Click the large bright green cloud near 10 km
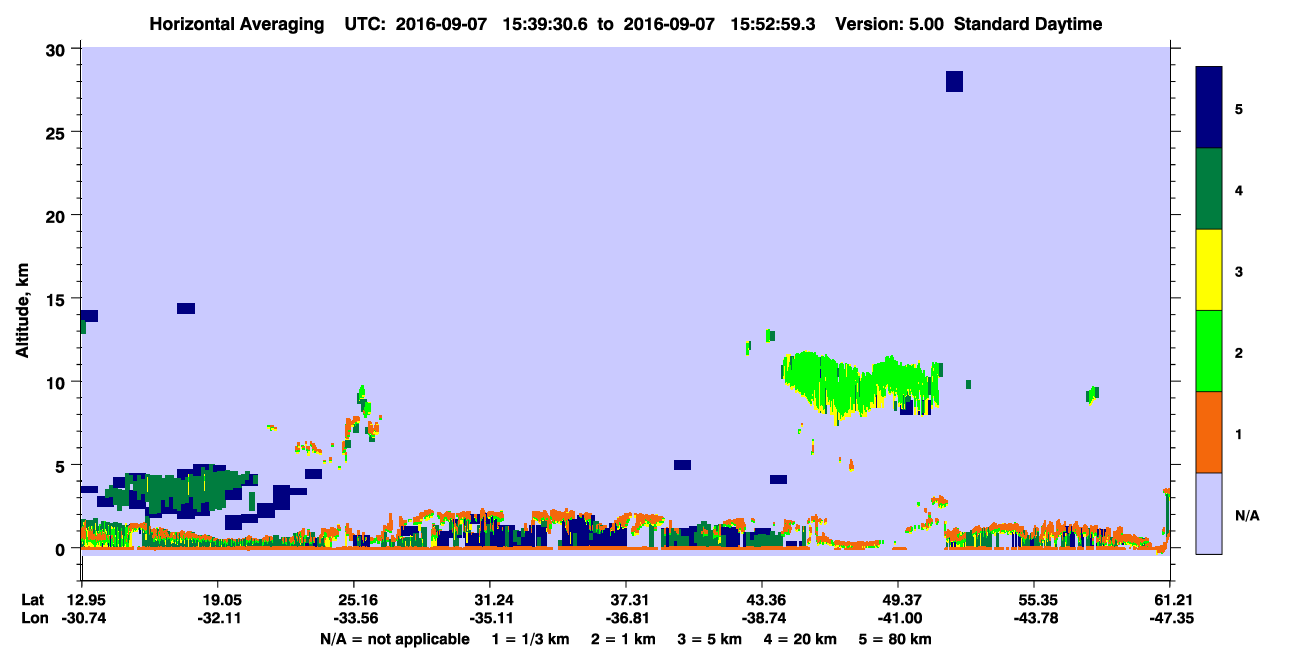This screenshot has height=667, width=1300. pyautogui.click(x=860, y=384)
